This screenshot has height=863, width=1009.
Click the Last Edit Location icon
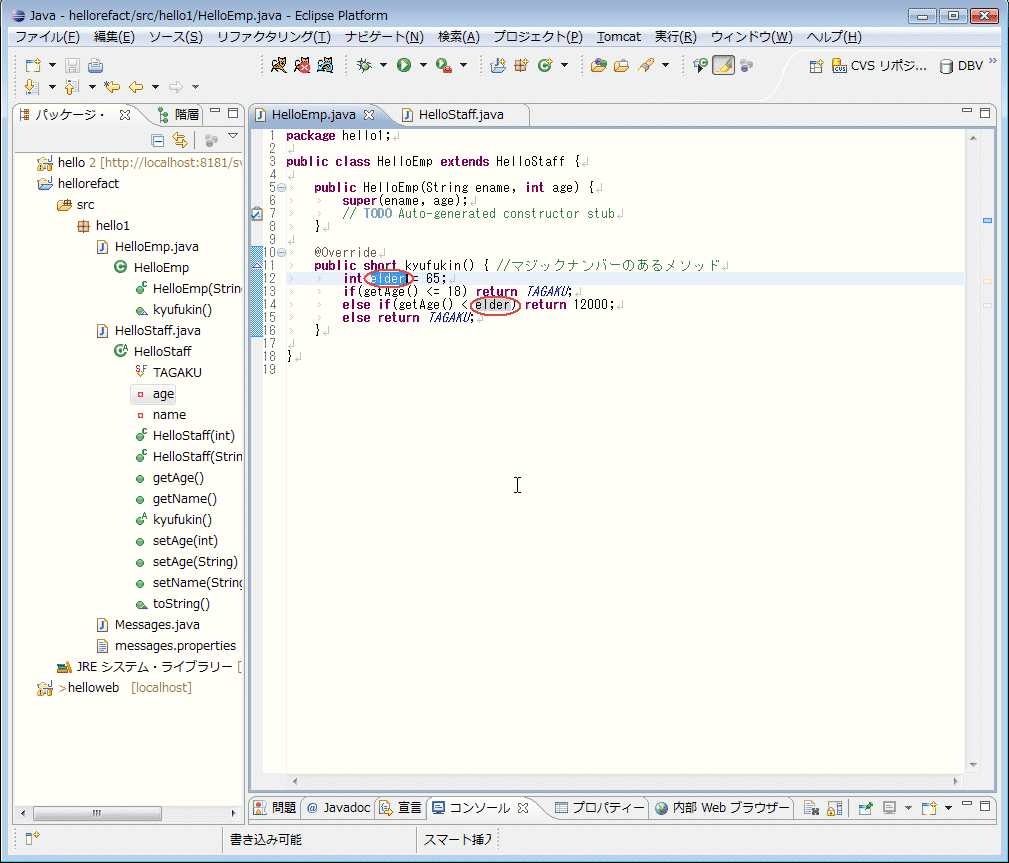pos(113,86)
